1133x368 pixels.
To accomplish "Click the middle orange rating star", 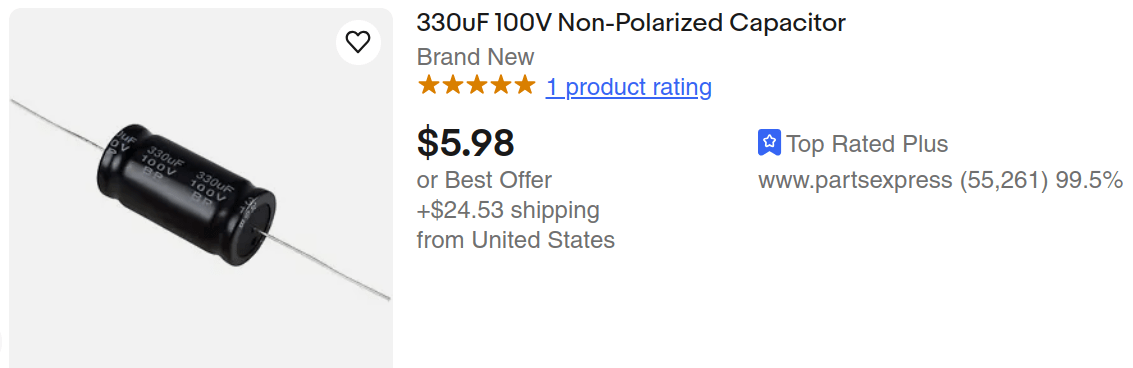I will pyautogui.click(x=476, y=85).
